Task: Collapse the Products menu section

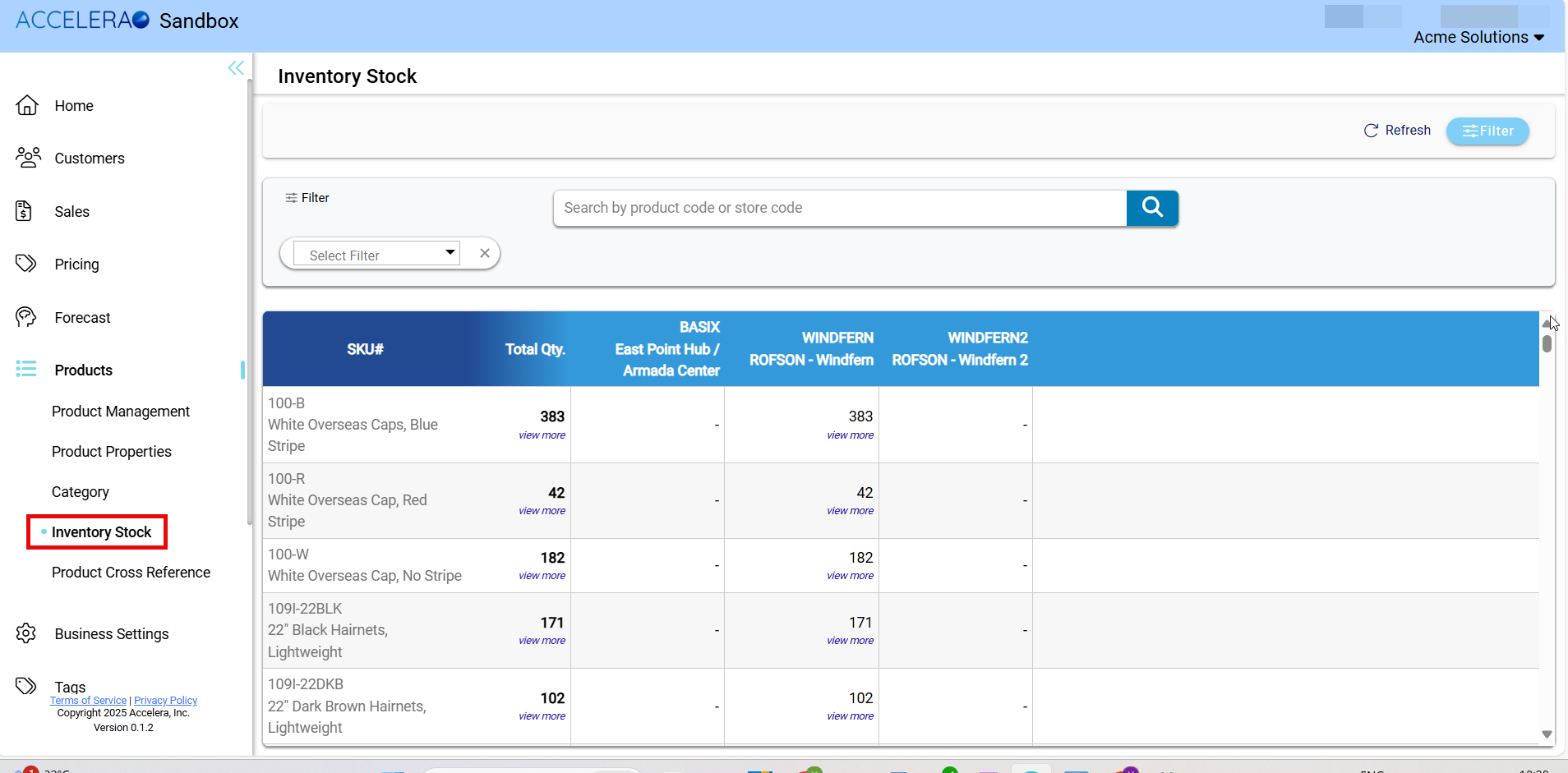Action: [x=83, y=370]
